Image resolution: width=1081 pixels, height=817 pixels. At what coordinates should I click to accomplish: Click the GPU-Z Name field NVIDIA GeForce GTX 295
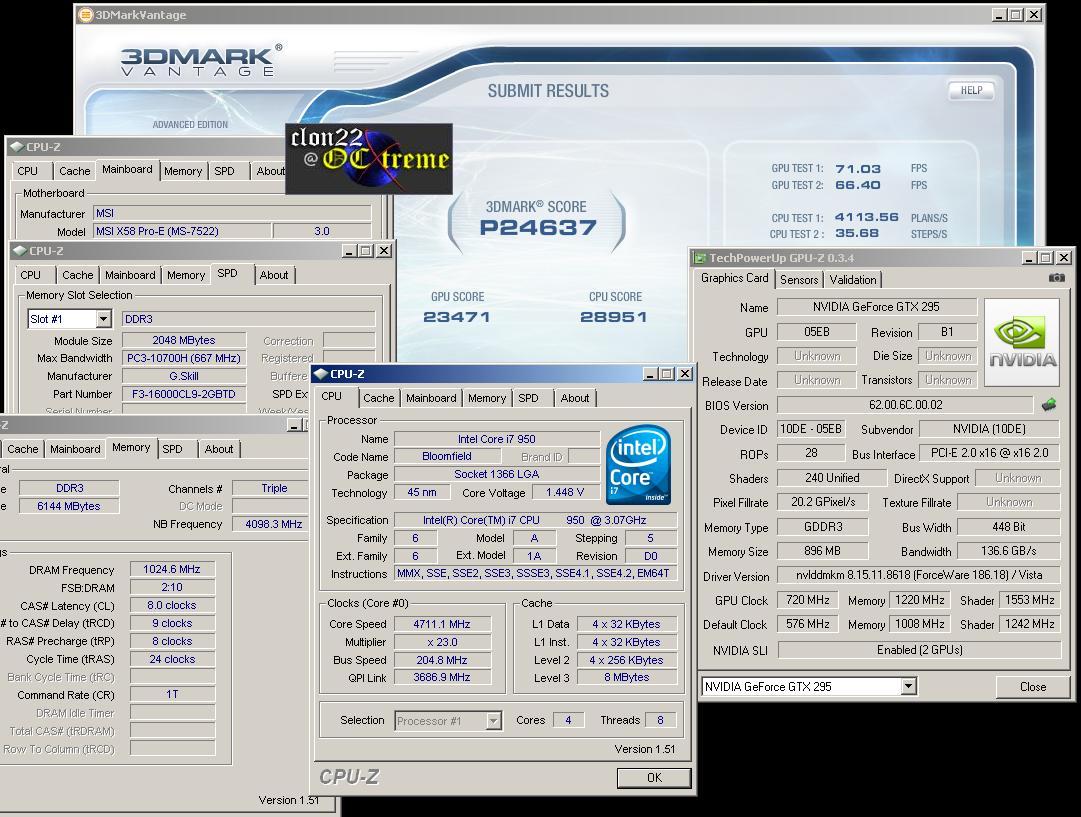click(876, 307)
